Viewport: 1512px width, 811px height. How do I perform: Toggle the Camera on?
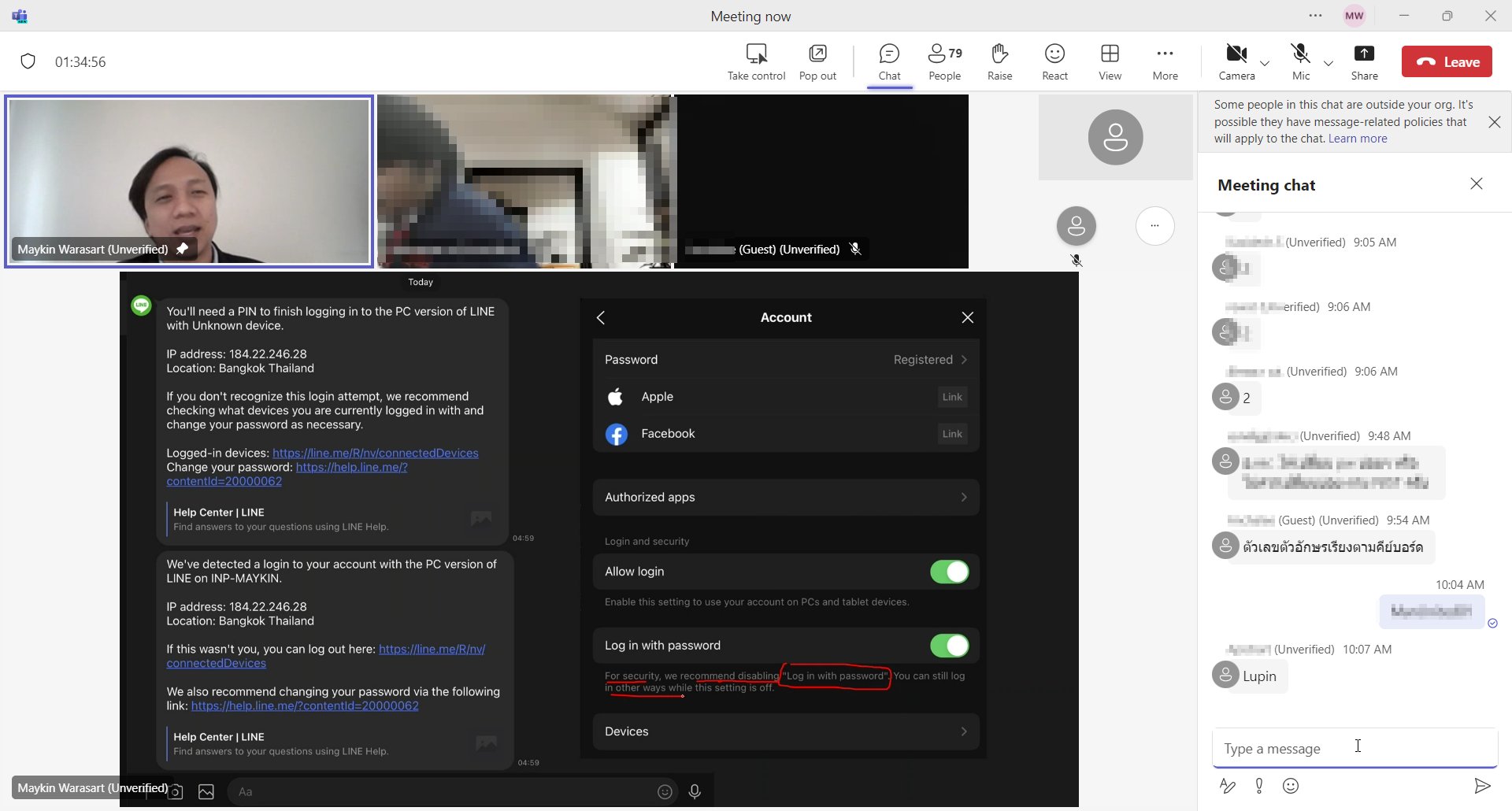tap(1236, 54)
